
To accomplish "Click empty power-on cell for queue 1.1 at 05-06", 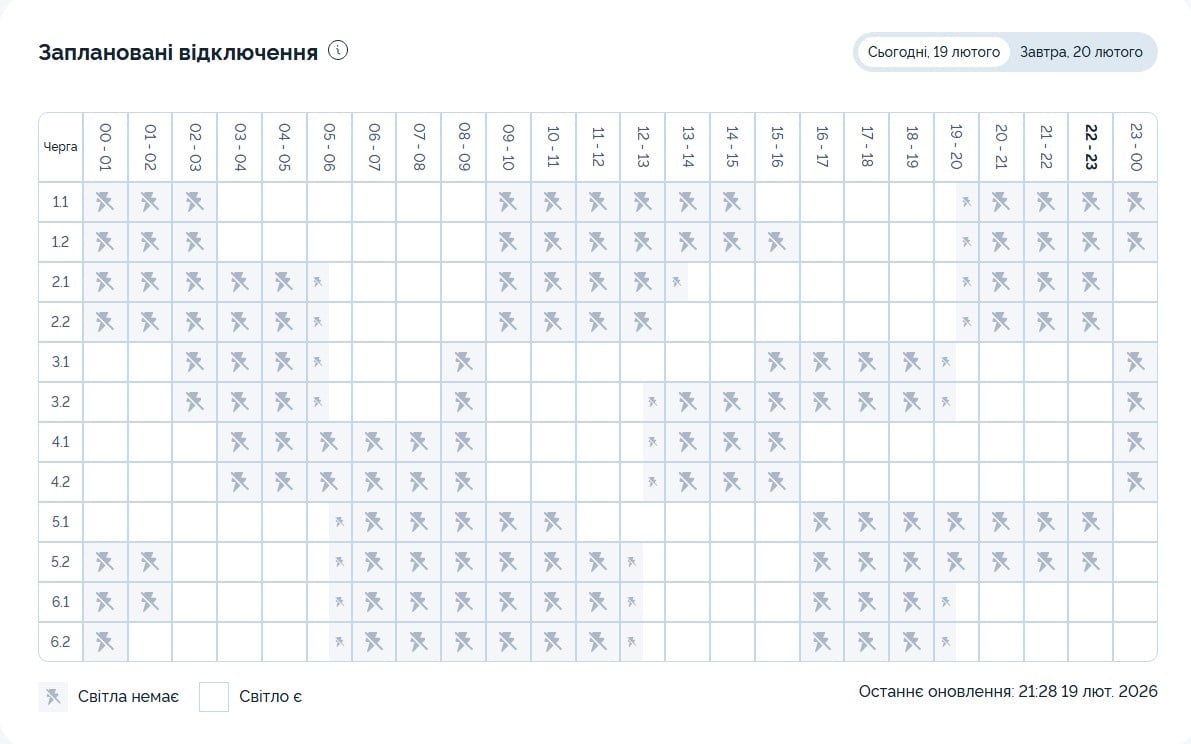I will pos(329,202).
